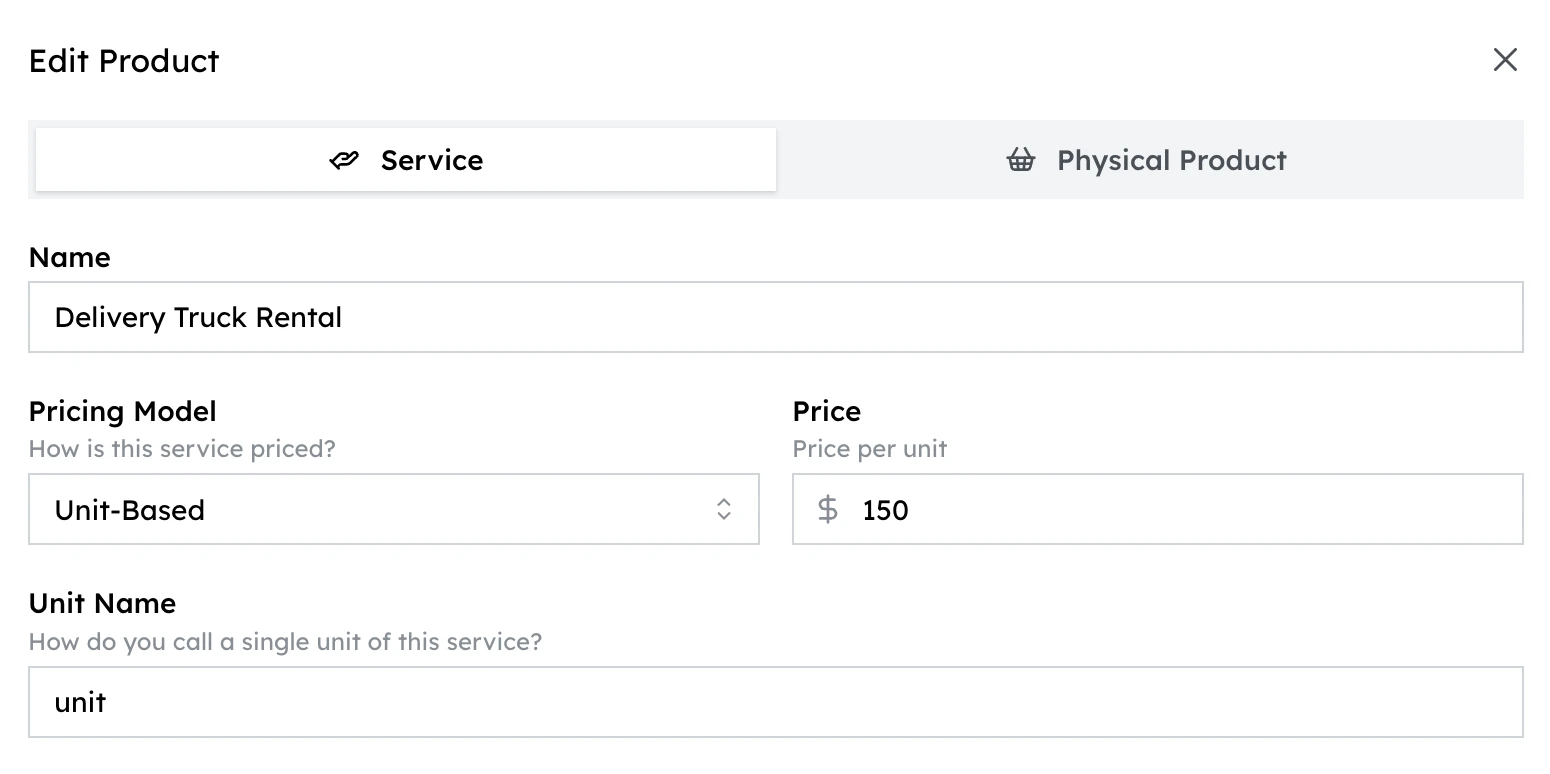Image resolution: width=1550 pixels, height=774 pixels.
Task: Click the up-down chevron in Pricing Model
Action: (724, 509)
